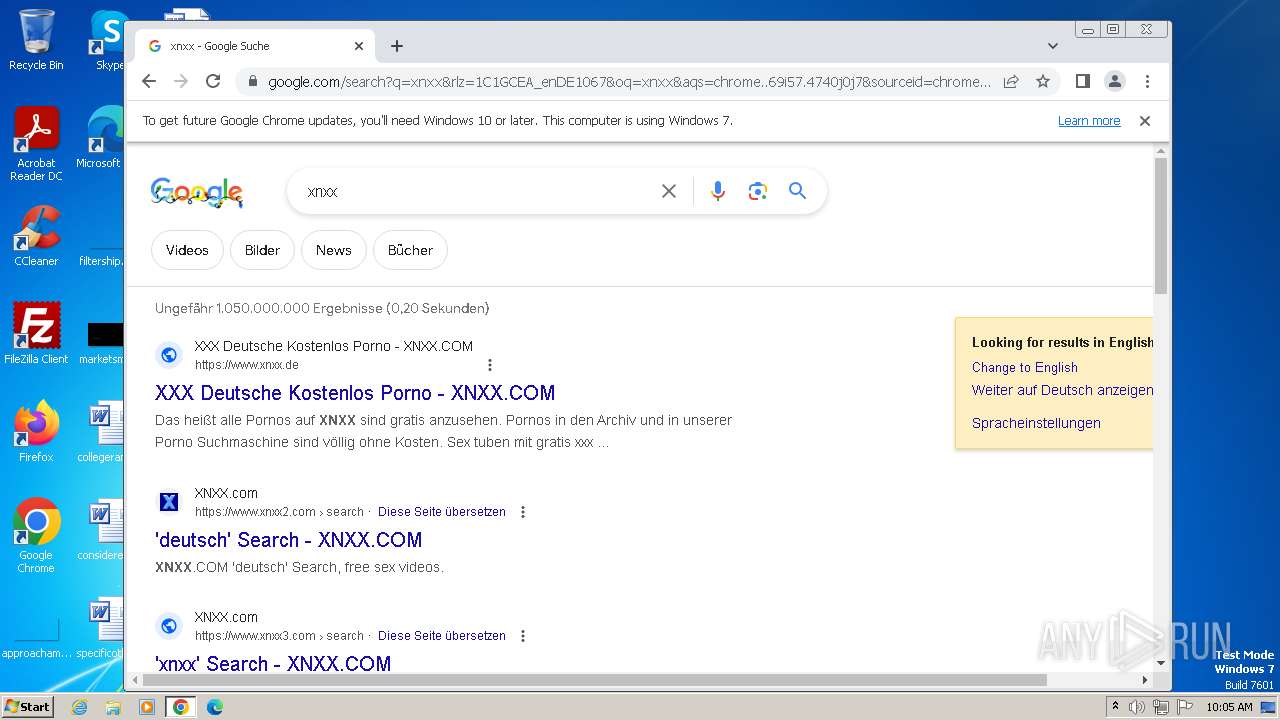Open CCleaner desktop icon
Viewport: 1280px width, 720px height.
36,236
